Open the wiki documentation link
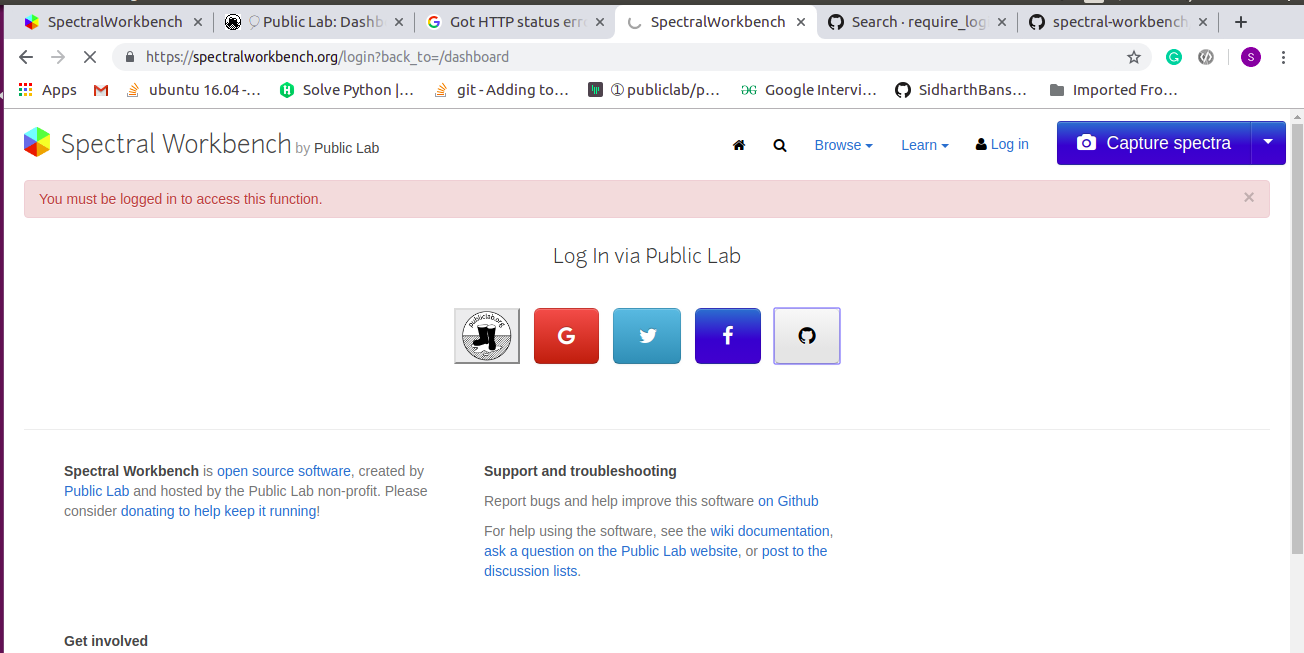 click(x=770, y=531)
